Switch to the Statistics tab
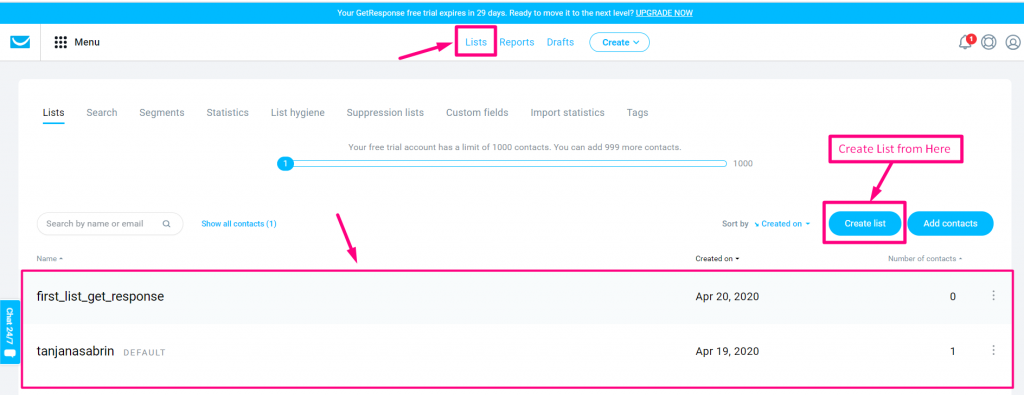Image resolution: width=1024 pixels, height=395 pixels. (227, 113)
